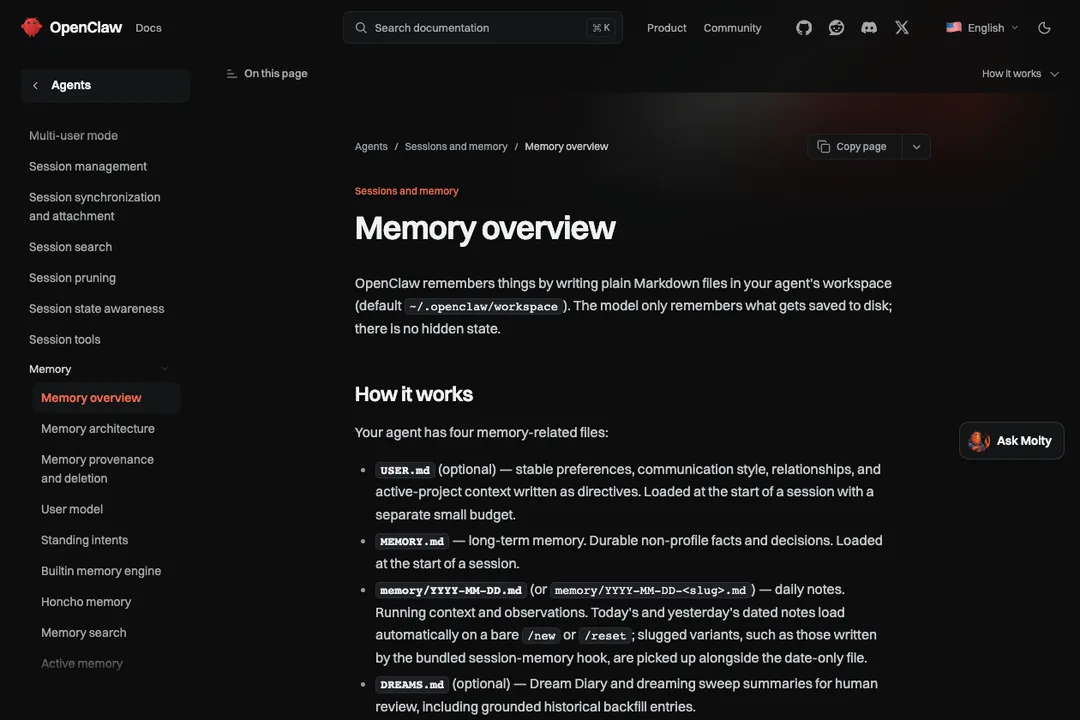Viewport: 1080px width, 720px height.
Task: Open the X (Twitter) icon link
Action: [x=902, y=28]
